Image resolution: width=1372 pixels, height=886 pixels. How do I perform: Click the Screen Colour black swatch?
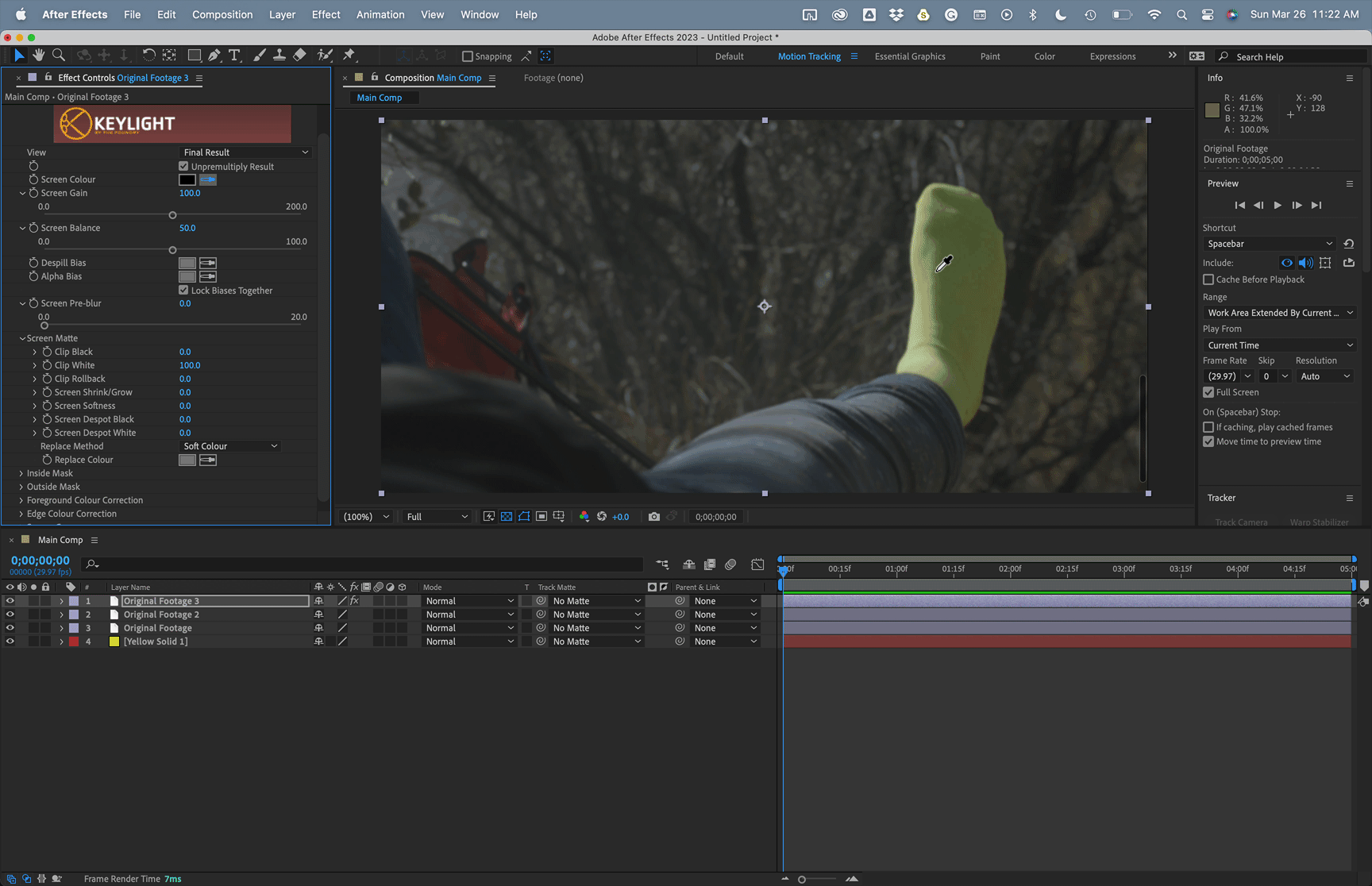click(x=187, y=179)
